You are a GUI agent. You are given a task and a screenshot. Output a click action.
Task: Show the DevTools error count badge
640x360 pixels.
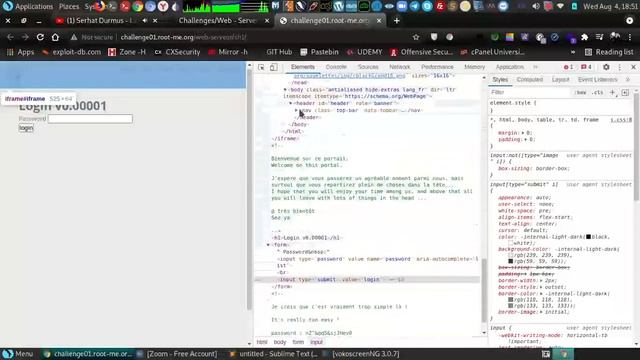point(568,67)
